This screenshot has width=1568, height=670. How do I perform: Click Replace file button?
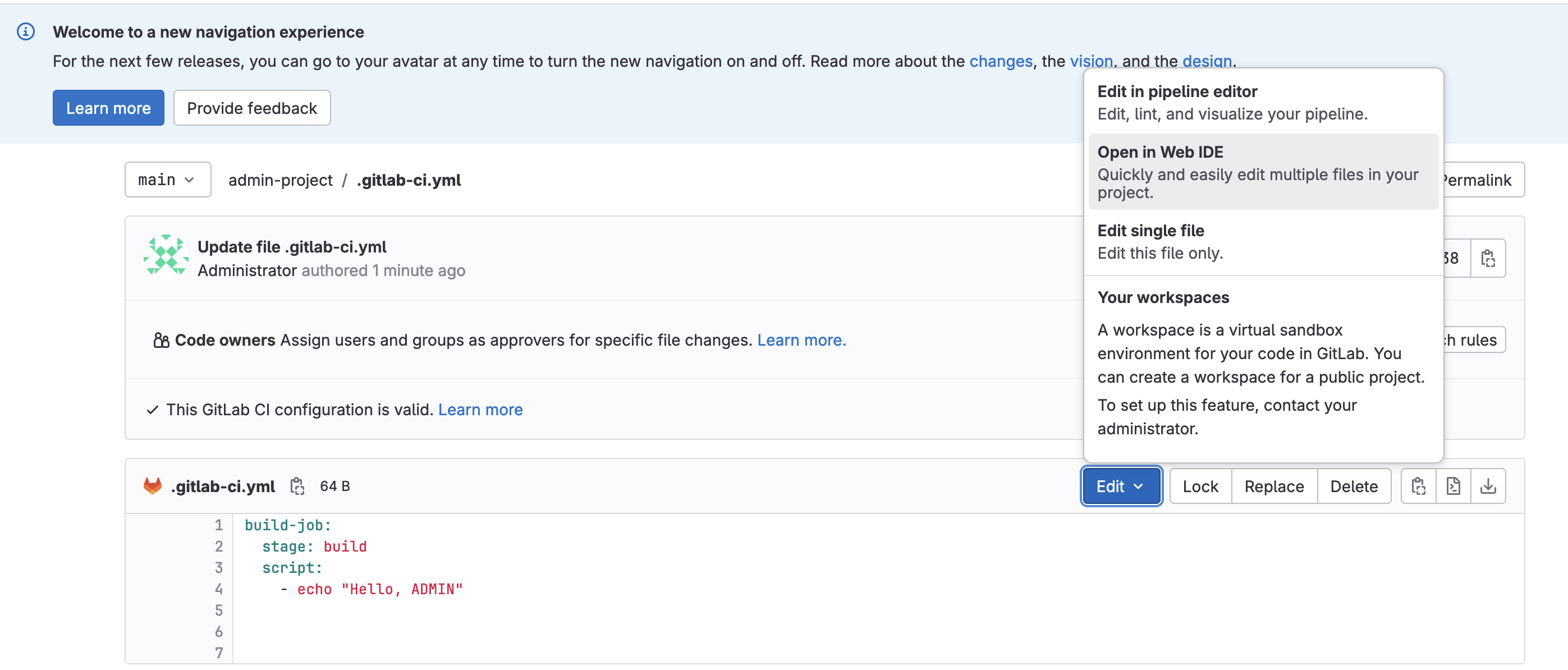coord(1273,486)
